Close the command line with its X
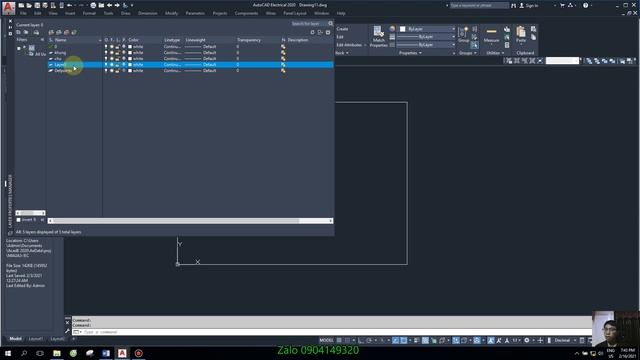The width and height of the screenshot is (640, 360). [67, 322]
